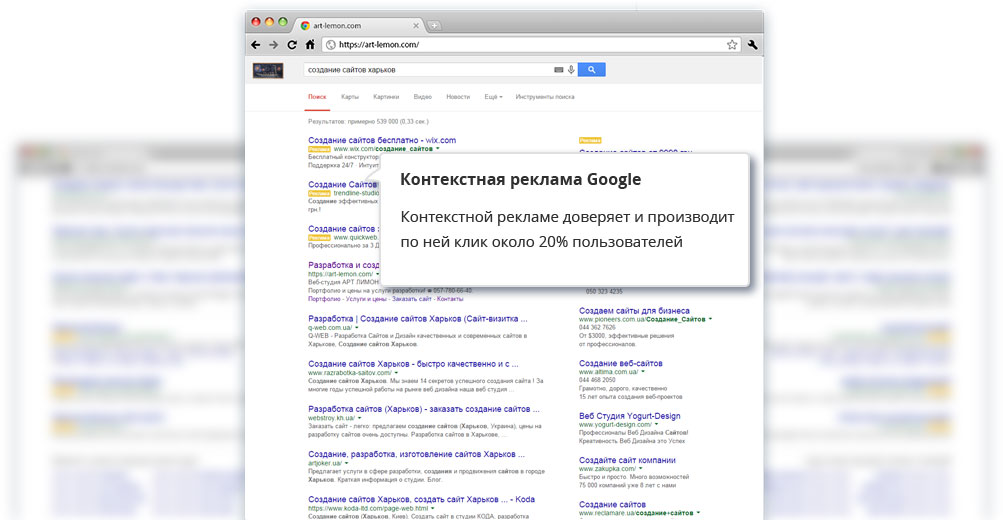Switch to the Картинки tab
This screenshot has width=1003, height=520.
(x=386, y=97)
